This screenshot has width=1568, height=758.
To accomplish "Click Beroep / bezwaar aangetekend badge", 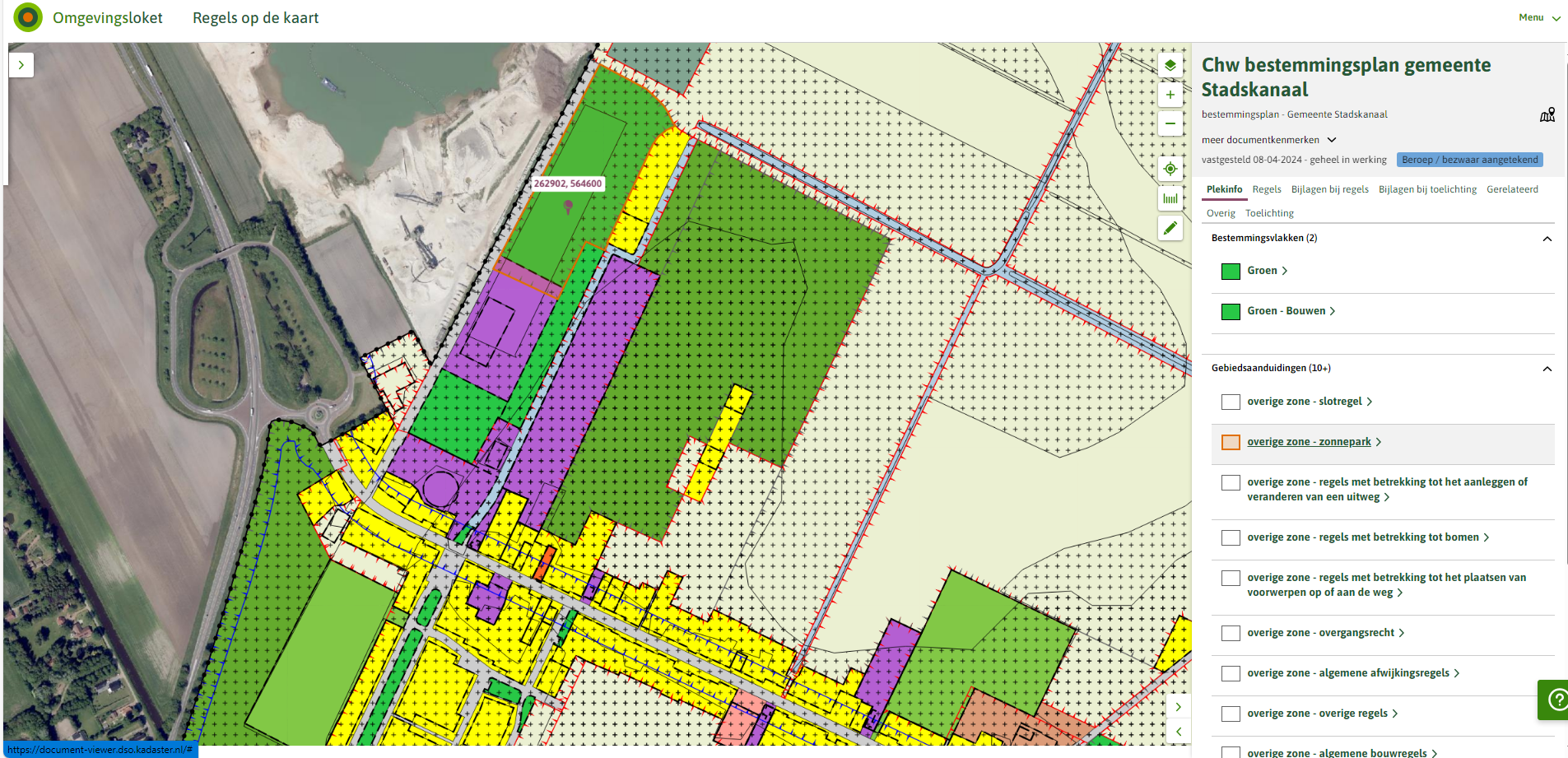I will pos(1469,160).
